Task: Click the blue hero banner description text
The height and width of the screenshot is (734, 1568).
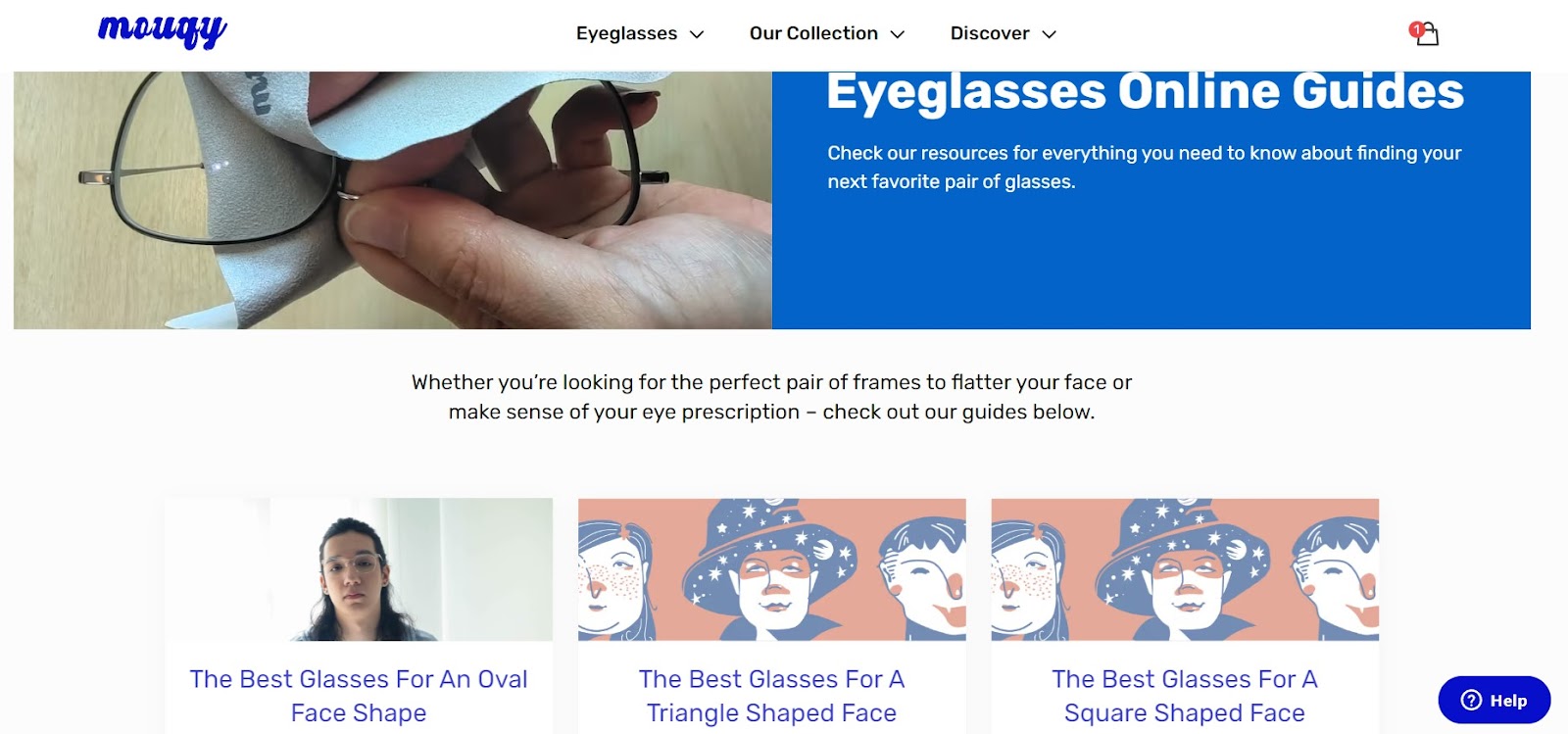Action: point(1144,167)
